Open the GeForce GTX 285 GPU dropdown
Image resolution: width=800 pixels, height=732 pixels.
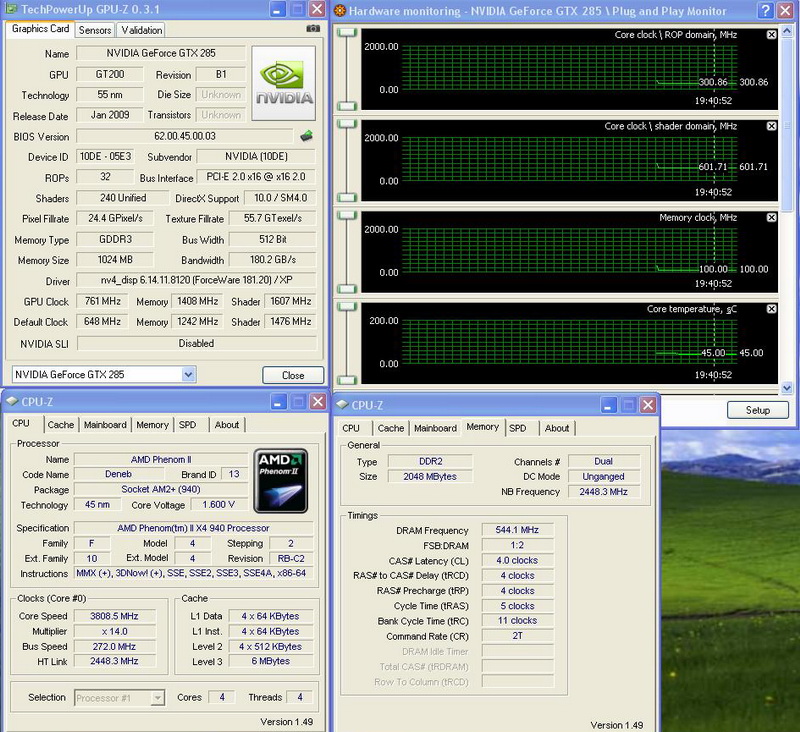(x=189, y=374)
